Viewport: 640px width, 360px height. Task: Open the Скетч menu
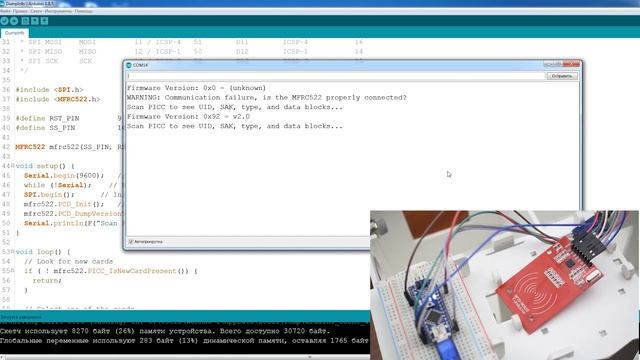click(x=36, y=11)
